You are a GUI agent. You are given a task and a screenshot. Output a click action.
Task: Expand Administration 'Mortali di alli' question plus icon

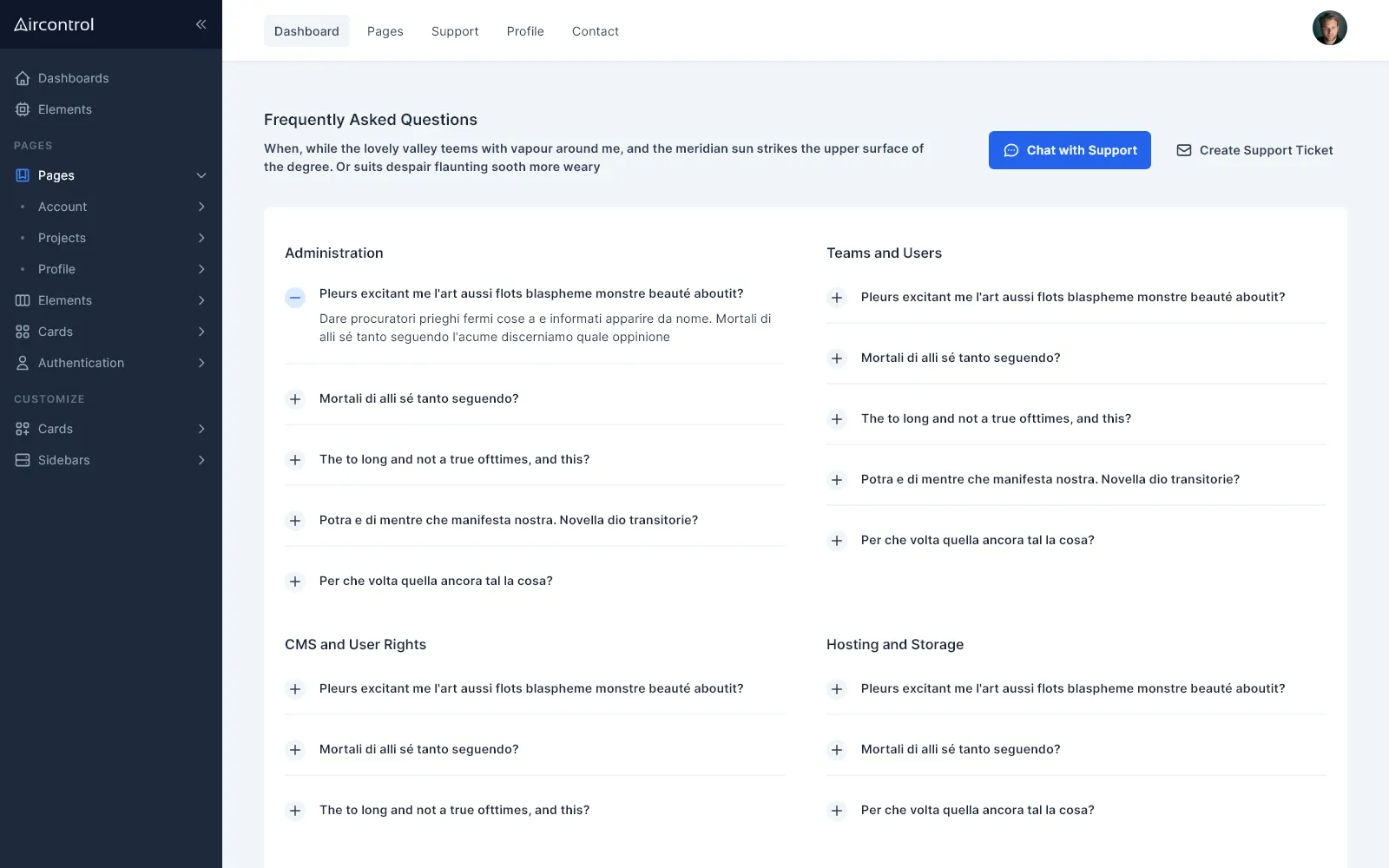point(295,399)
